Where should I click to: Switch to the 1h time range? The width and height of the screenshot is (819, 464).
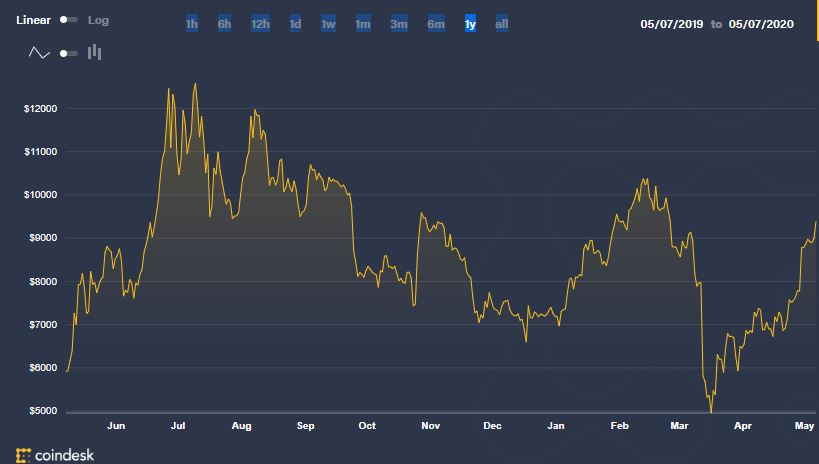point(192,24)
